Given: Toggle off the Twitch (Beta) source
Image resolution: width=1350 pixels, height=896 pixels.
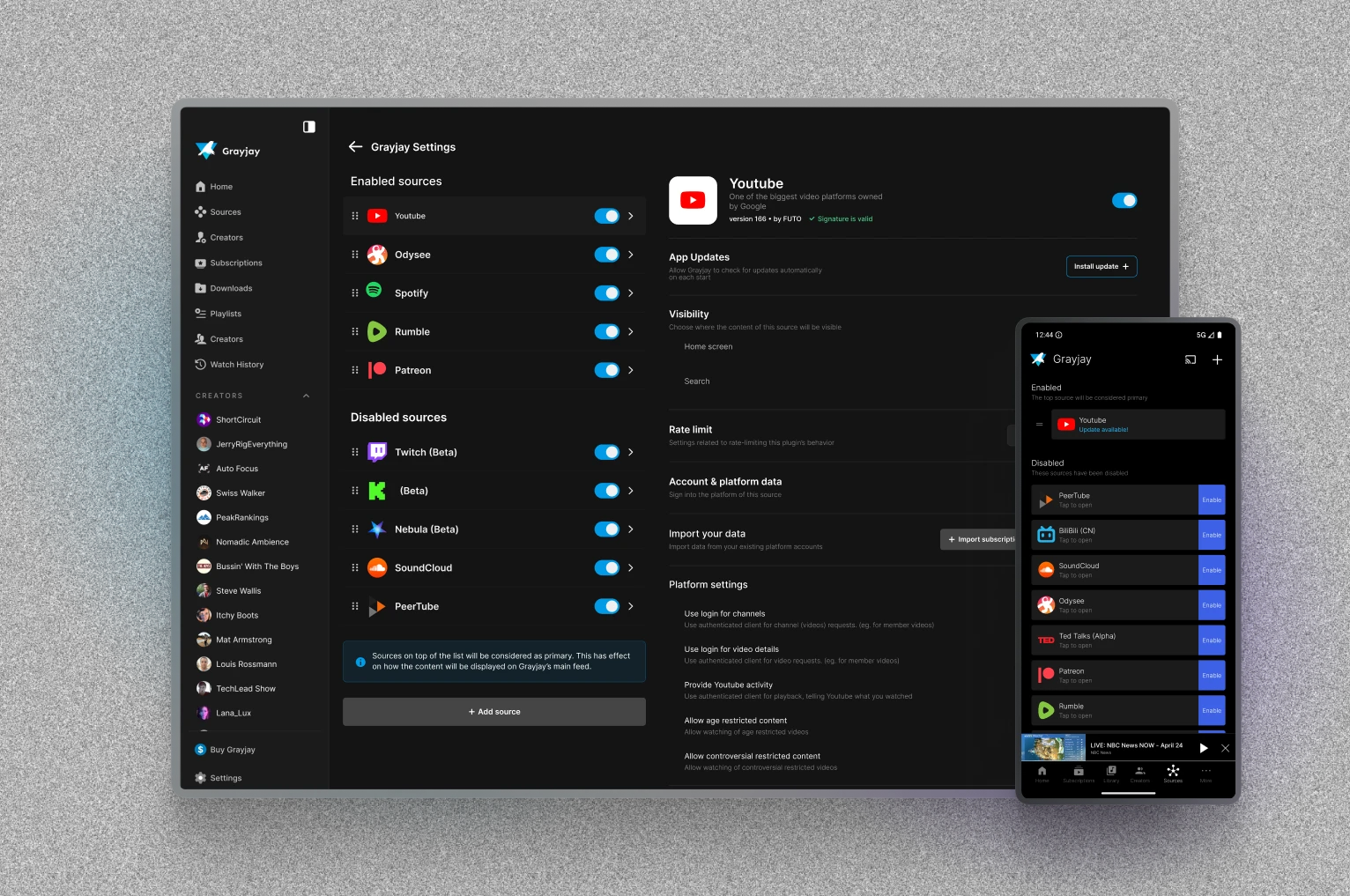Looking at the screenshot, I should pyautogui.click(x=606, y=452).
